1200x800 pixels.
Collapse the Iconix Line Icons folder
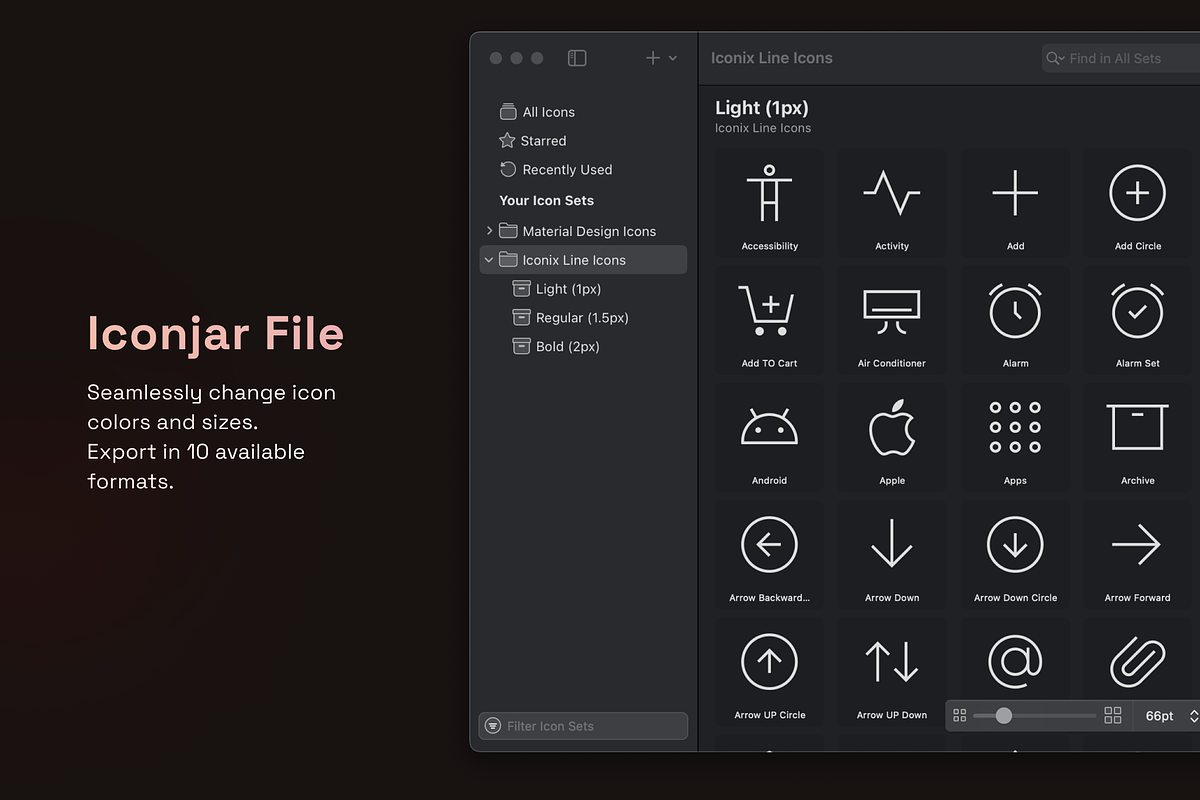489,260
